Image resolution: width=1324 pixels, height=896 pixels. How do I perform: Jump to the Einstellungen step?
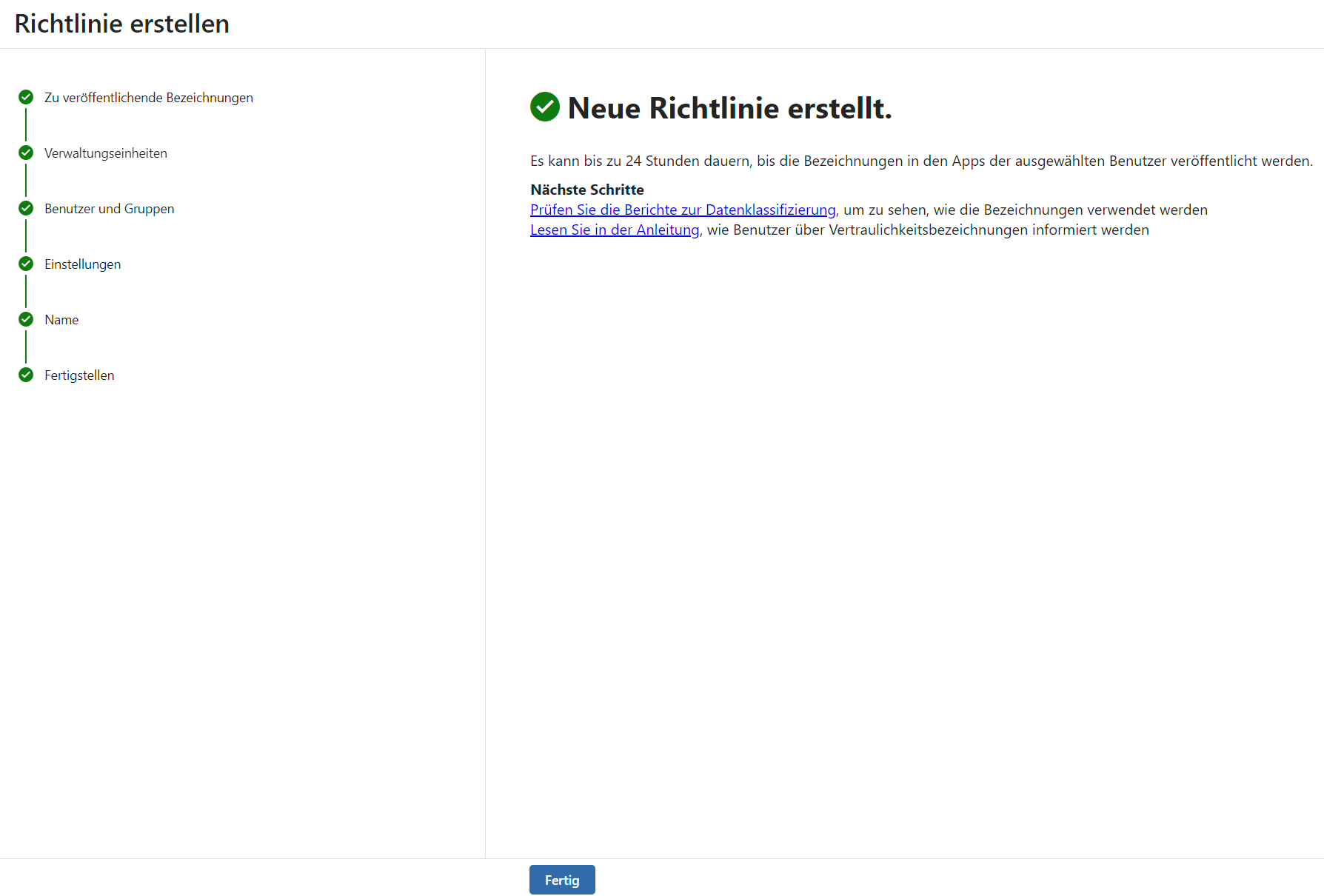pyautogui.click(x=82, y=264)
